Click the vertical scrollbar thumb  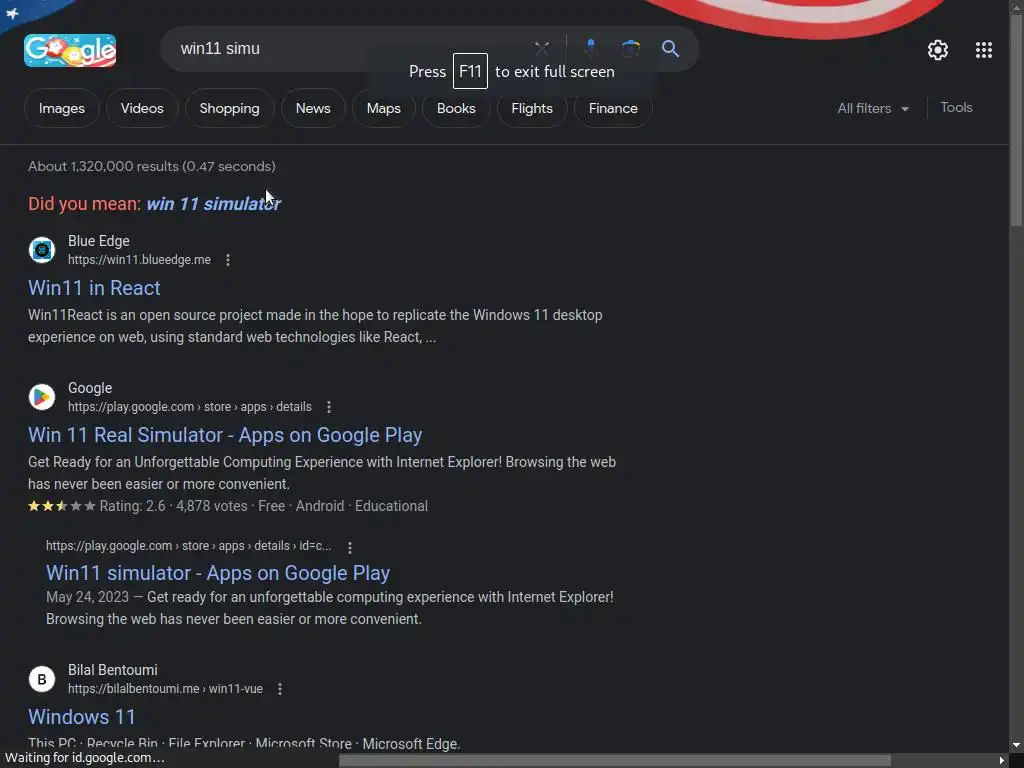click(x=1017, y=121)
